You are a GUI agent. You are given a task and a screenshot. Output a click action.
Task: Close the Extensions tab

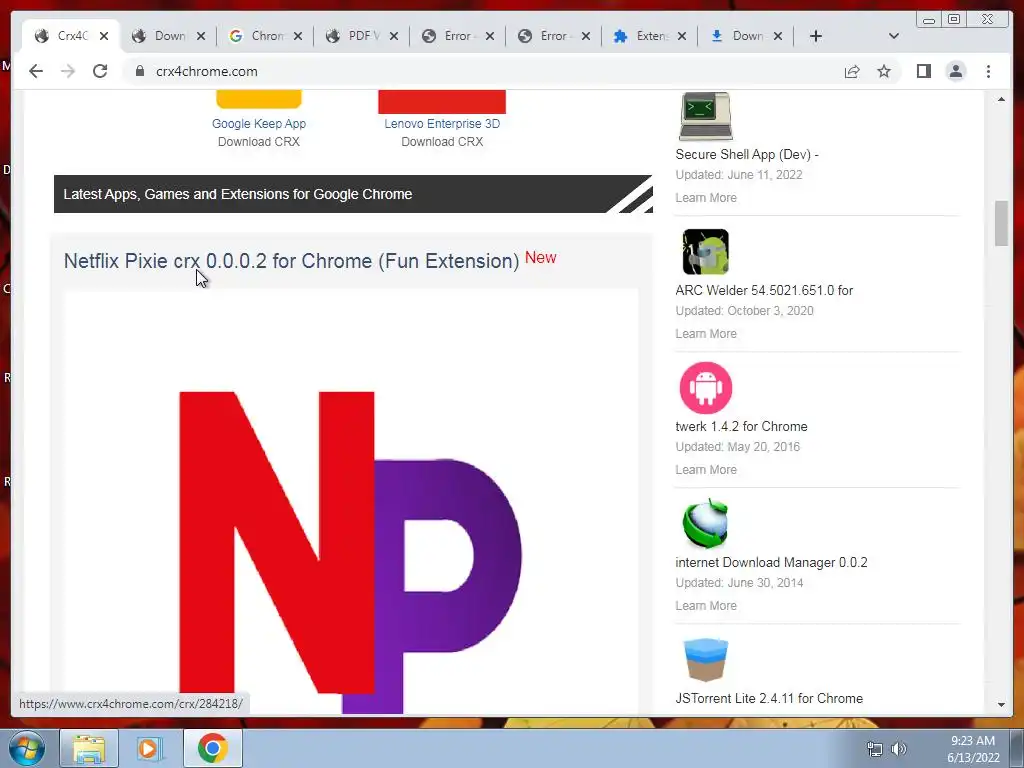pyautogui.click(x=682, y=36)
